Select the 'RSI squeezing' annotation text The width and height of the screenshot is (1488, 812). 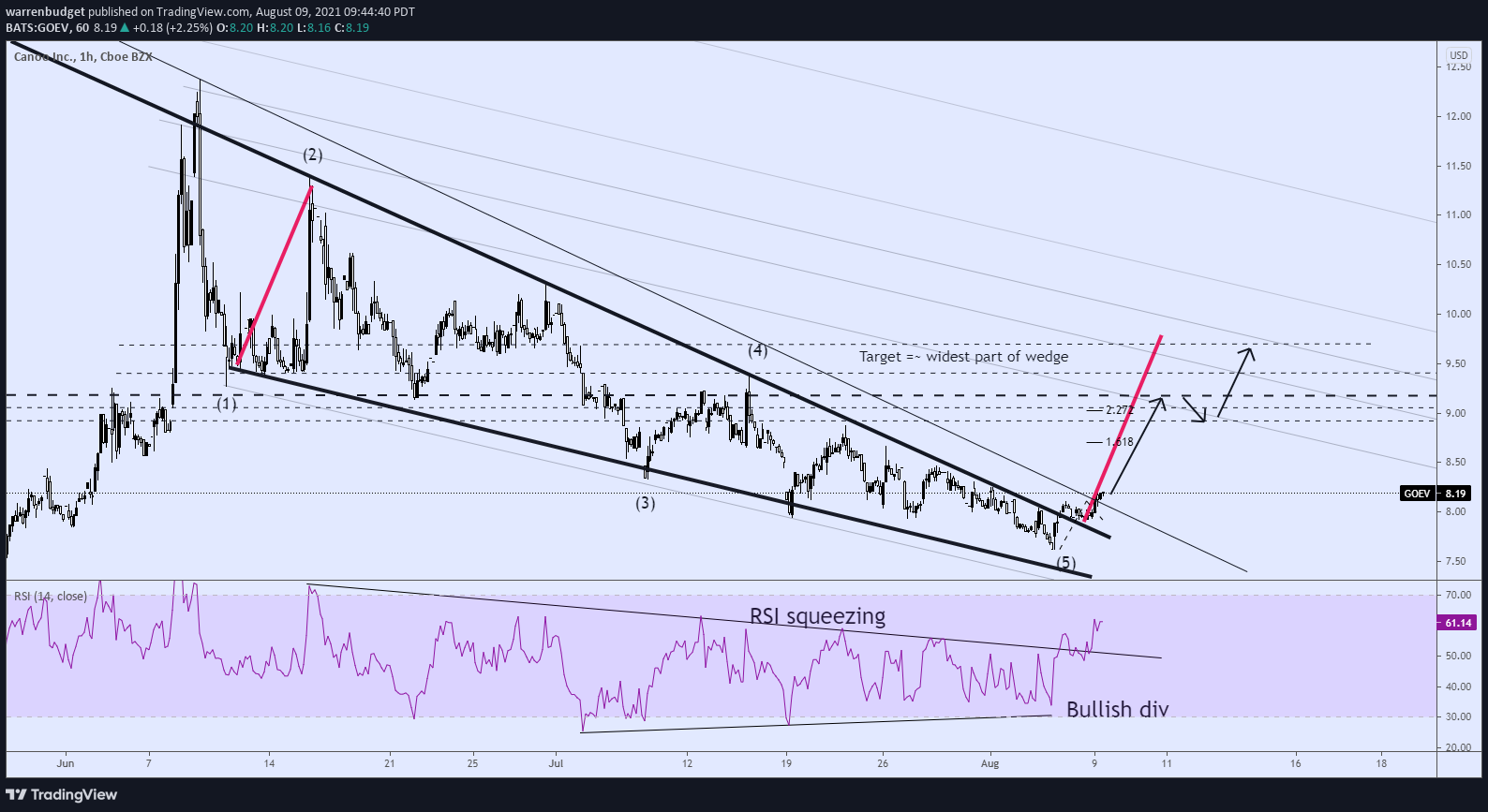point(817,616)
